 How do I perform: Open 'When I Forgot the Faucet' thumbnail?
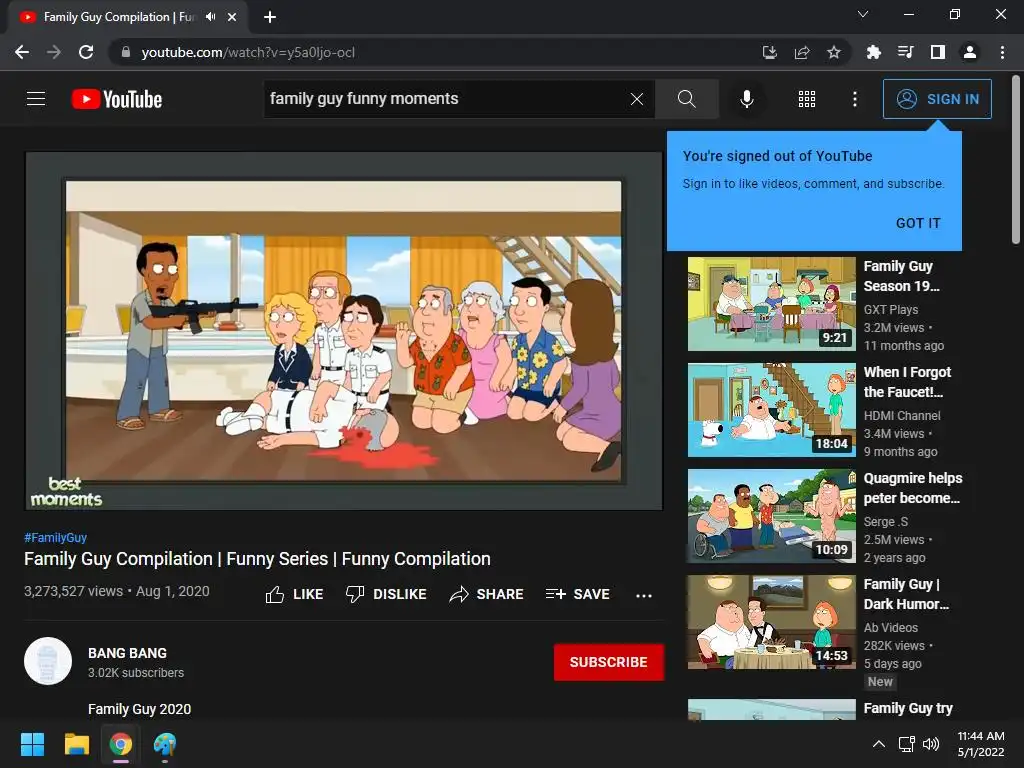coord(771,409)
